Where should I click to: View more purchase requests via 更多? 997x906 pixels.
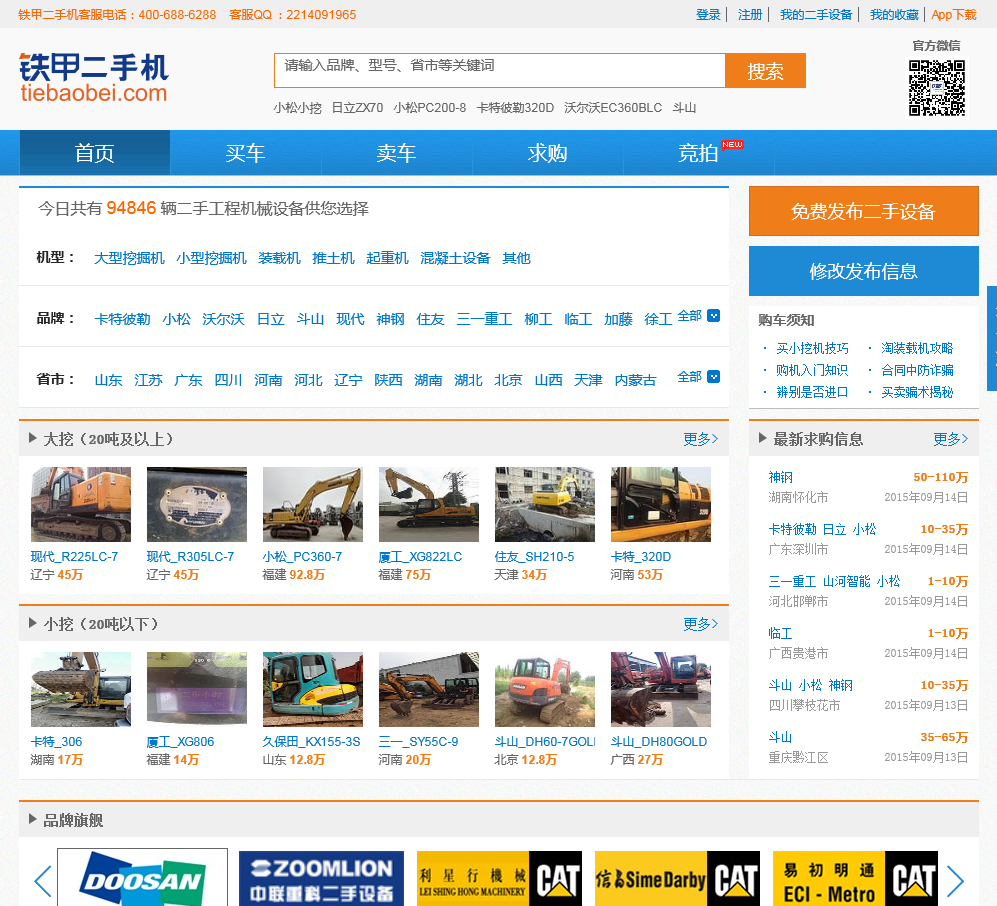coord(951,439)
